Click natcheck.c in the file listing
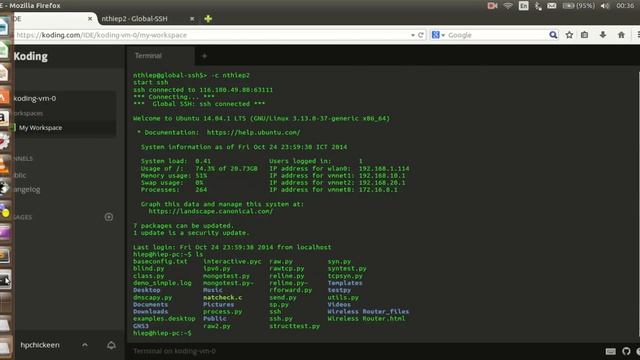This screenshot has width=640, height=360. coord(222,298)
